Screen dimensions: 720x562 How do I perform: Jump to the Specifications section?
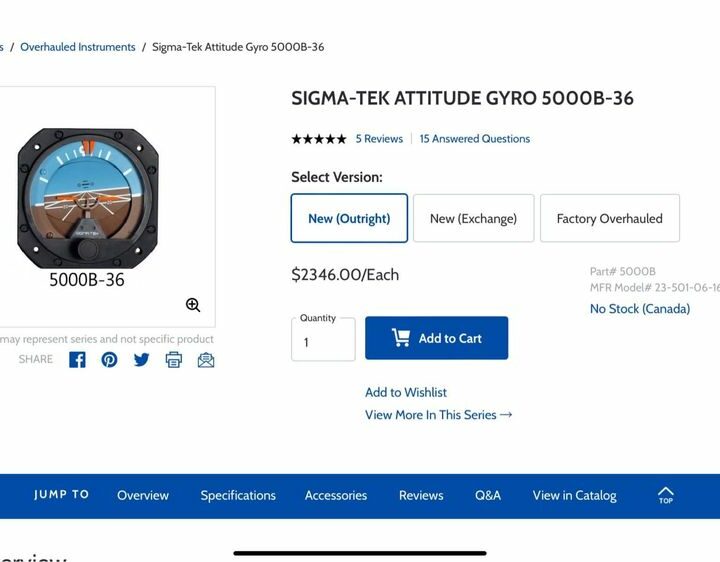(238, 495)
